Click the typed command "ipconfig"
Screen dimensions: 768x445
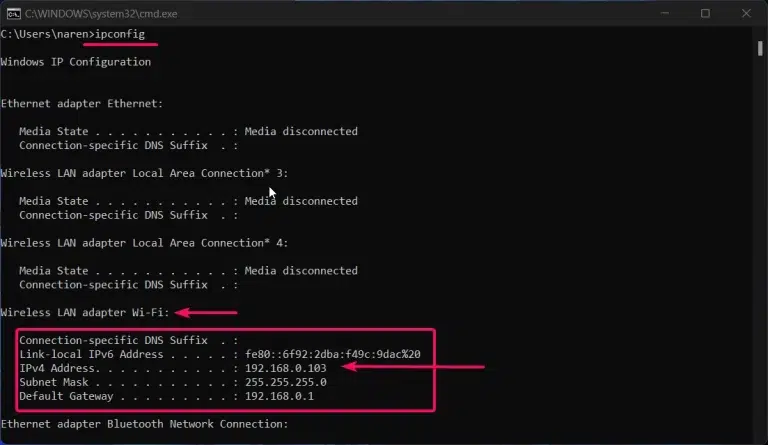(120, 34)
